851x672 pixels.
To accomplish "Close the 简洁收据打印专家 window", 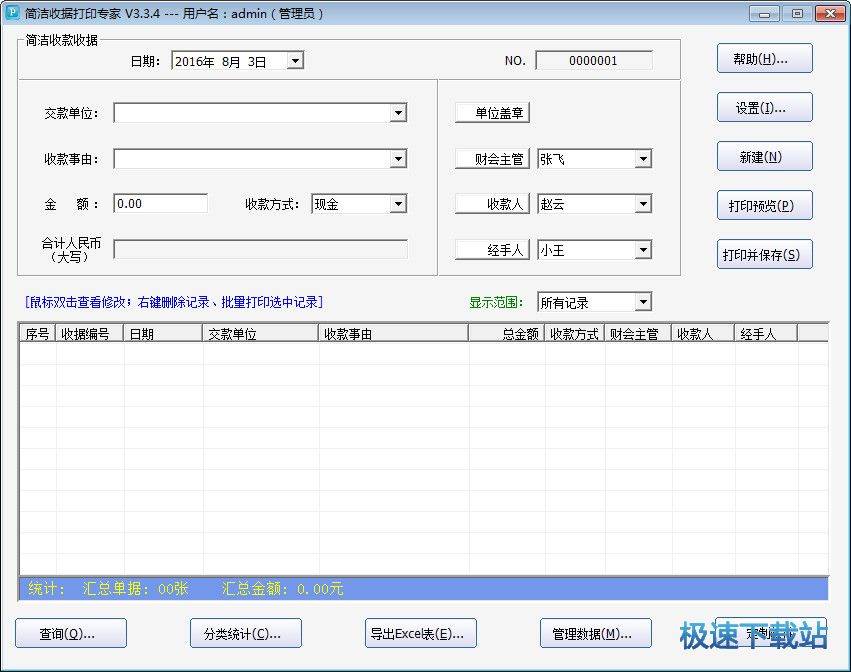I will 830,14.
